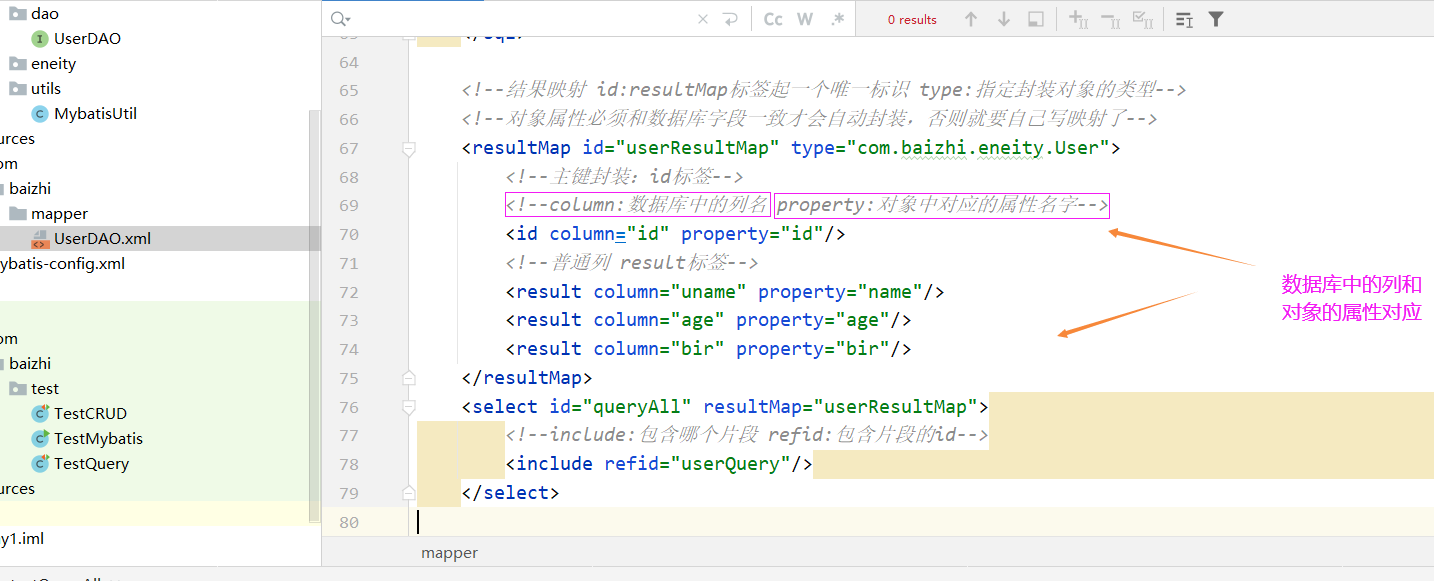The image size is (1434, 581).
Task: Open the search filter funnel icon
Action: pyautogui.click(x=1216, y=19)
